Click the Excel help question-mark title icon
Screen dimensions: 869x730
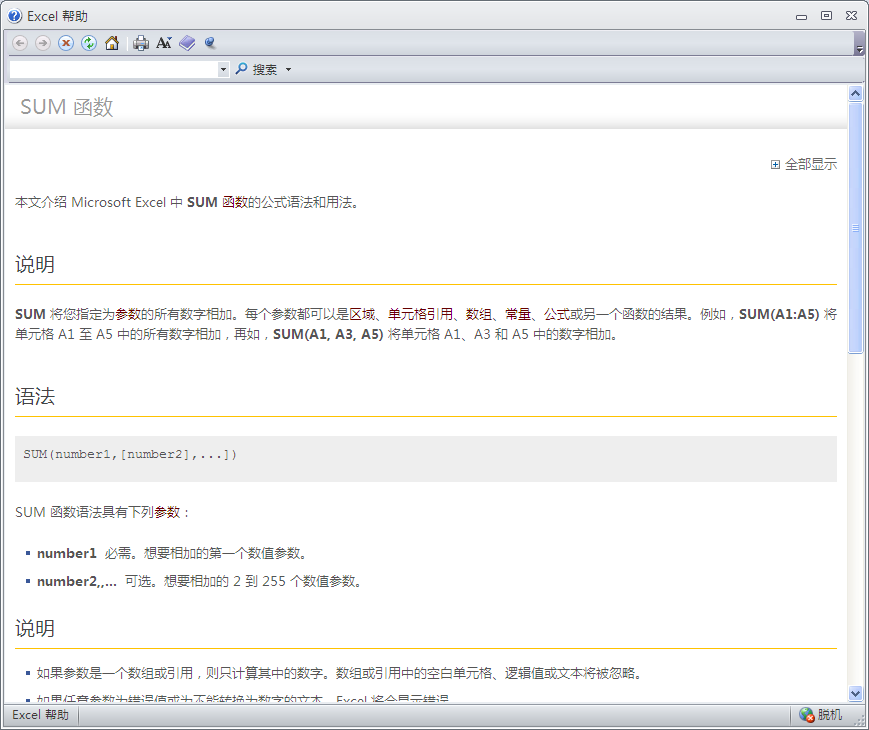coord(15,16)
